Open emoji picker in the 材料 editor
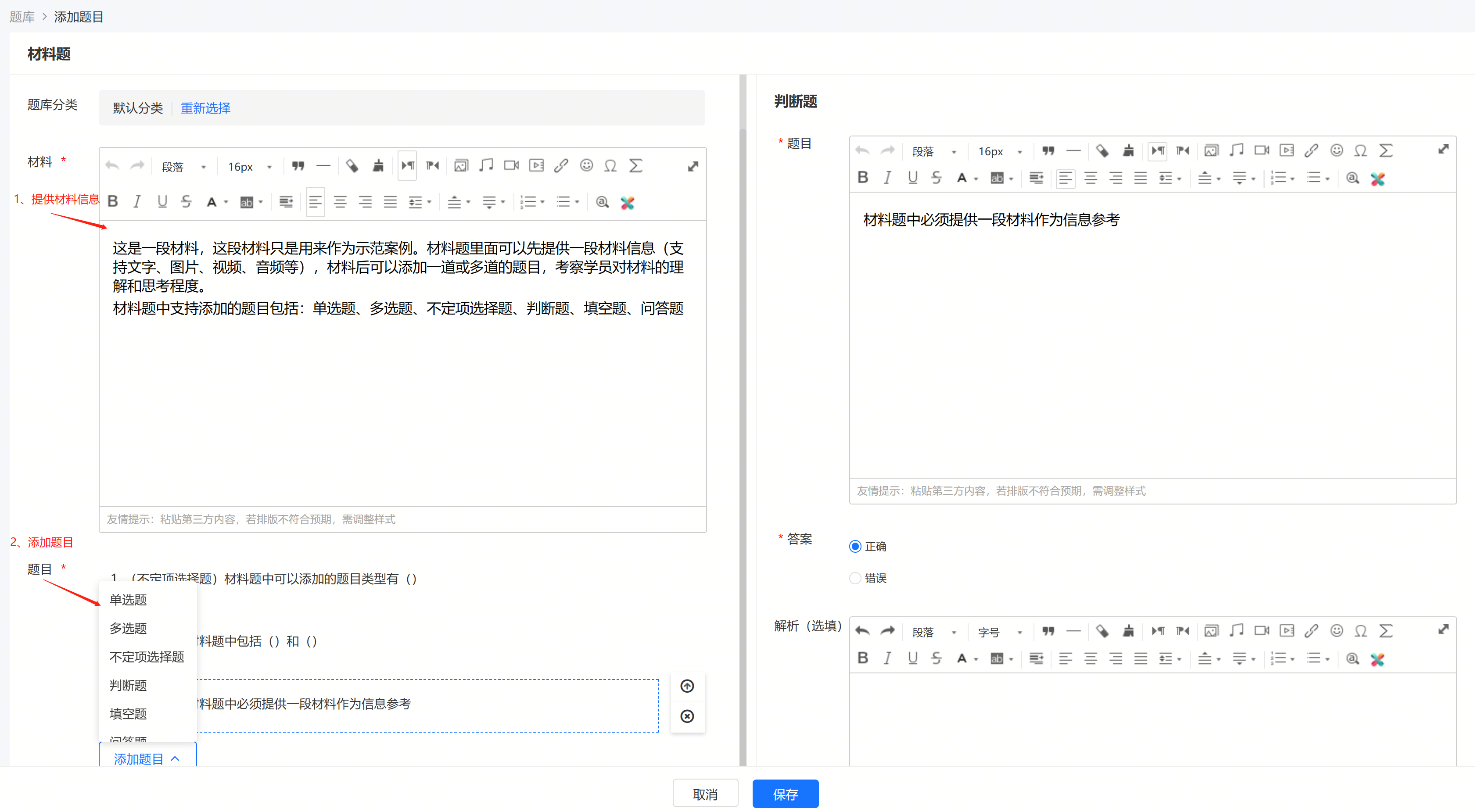 (x=586, y=166)
